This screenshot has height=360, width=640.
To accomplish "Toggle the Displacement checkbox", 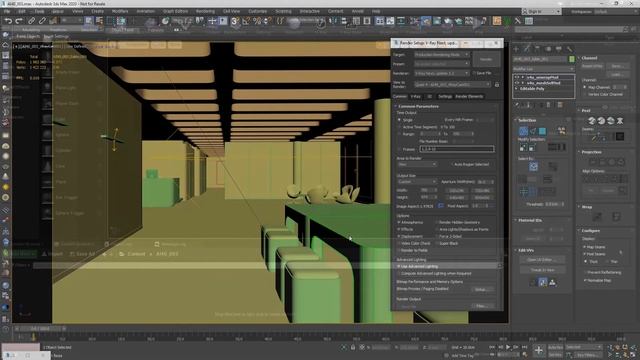I will [399, 236].
